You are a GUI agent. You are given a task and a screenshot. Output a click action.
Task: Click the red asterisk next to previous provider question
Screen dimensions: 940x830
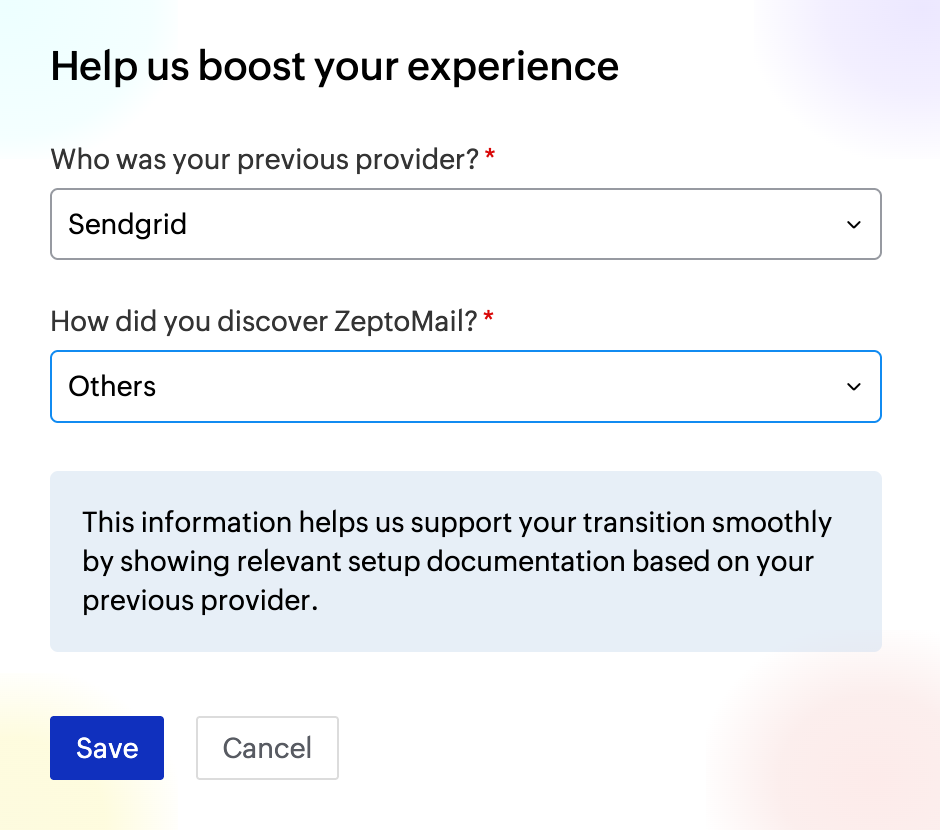click(489, 153)
